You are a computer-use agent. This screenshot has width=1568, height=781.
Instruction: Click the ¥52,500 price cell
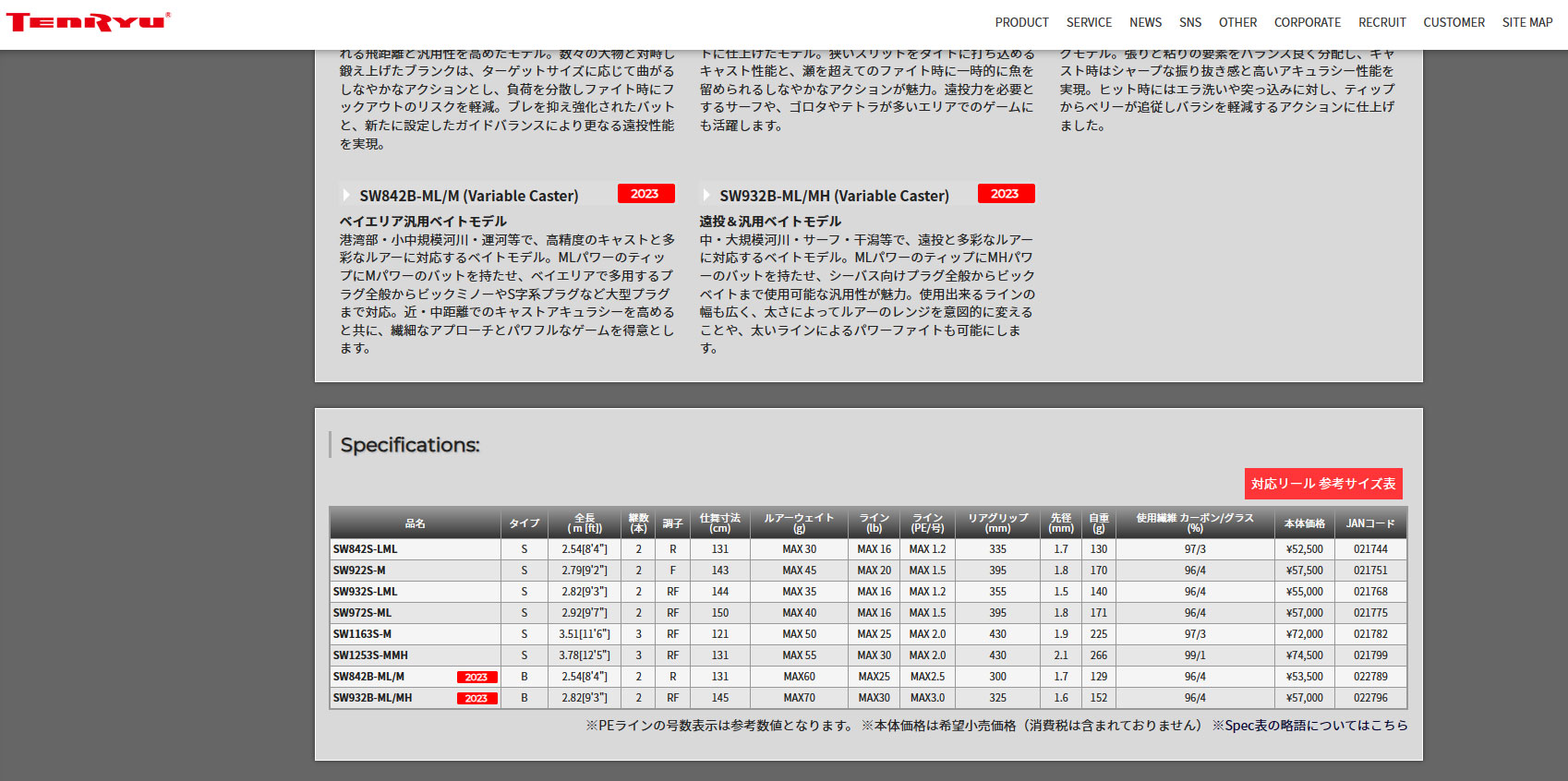pyautogui.click(x=1304, y=548)
